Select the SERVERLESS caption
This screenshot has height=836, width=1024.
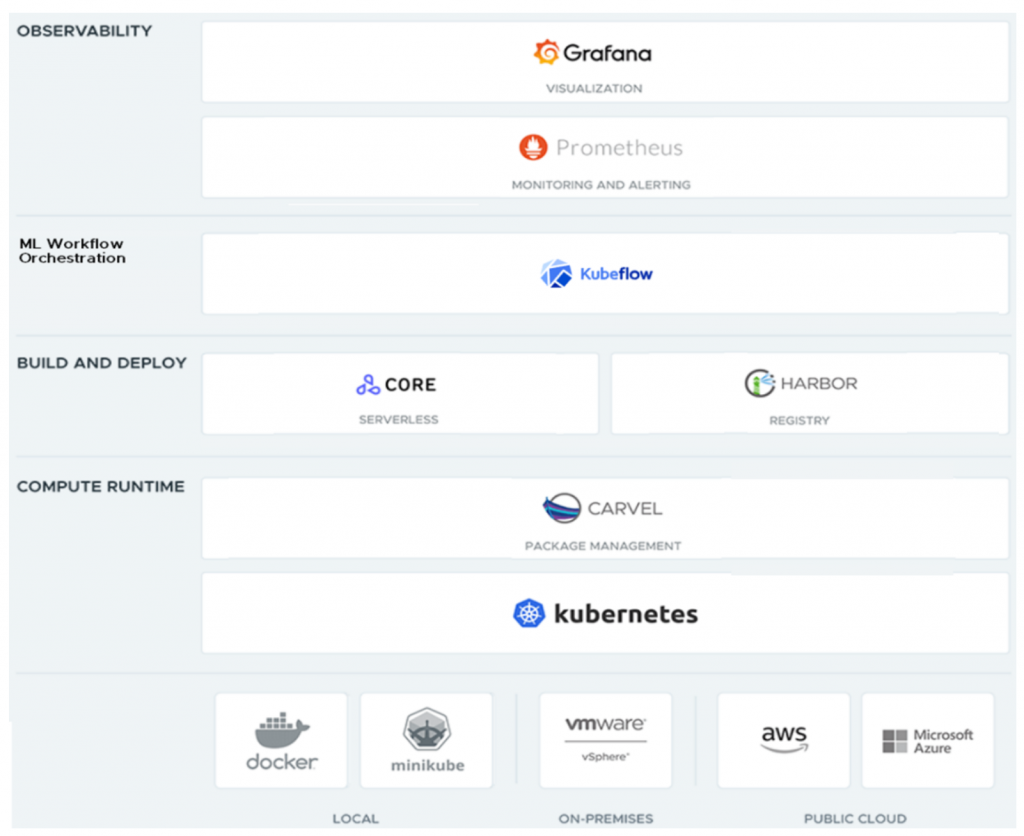(x=398, y=419)
